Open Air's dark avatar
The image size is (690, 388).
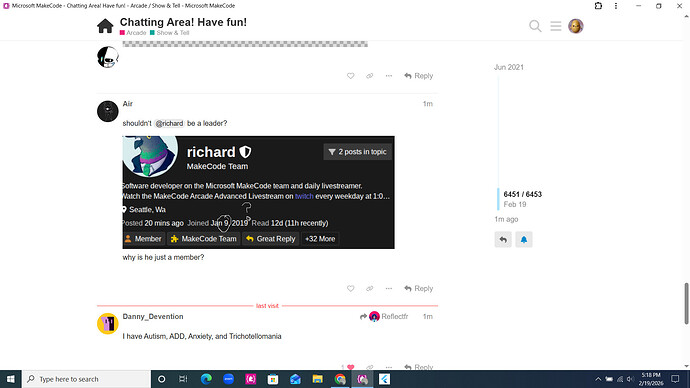tap(108, 111)
